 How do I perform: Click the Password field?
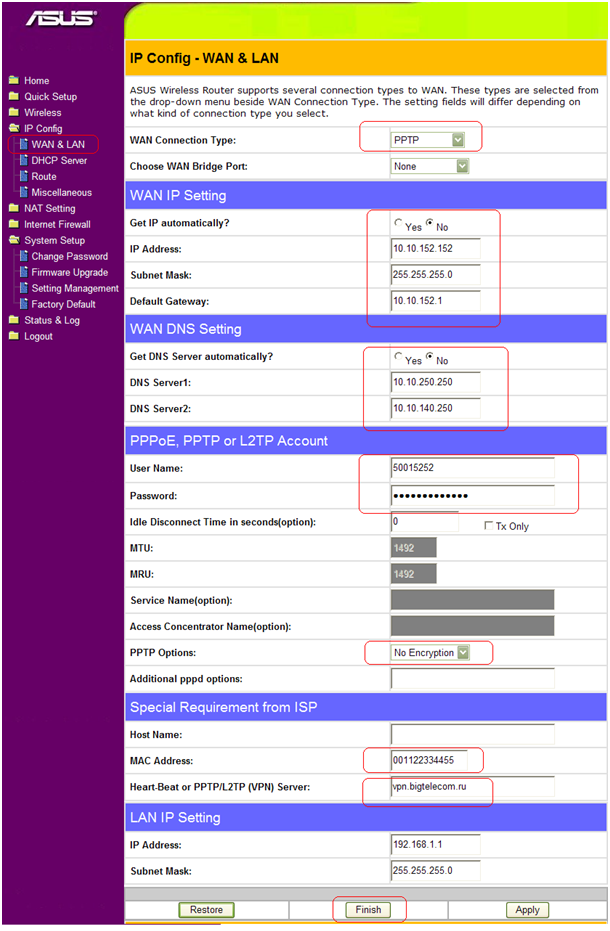tap(473, 496)
